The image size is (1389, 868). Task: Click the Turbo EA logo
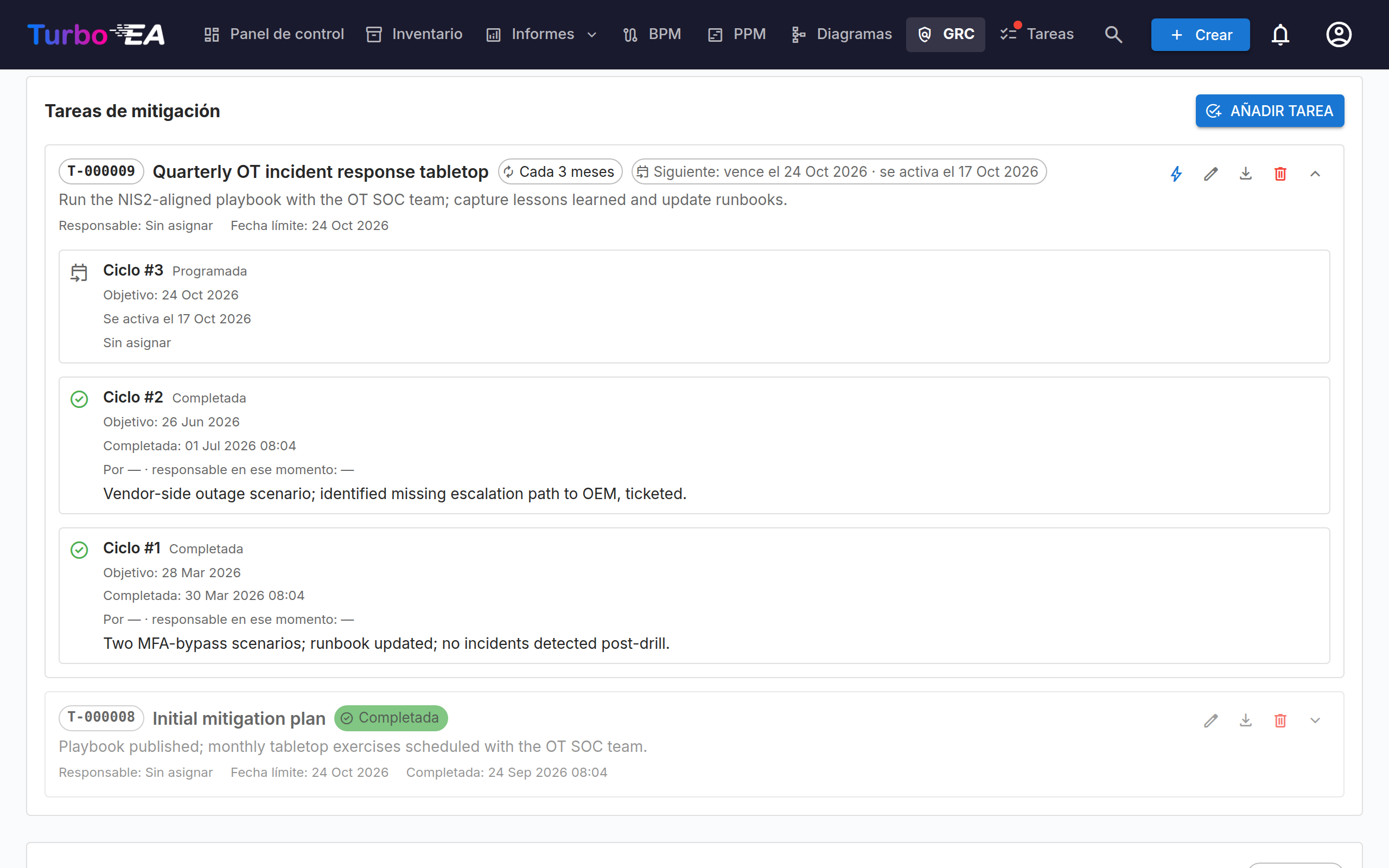tap(96, 34)
